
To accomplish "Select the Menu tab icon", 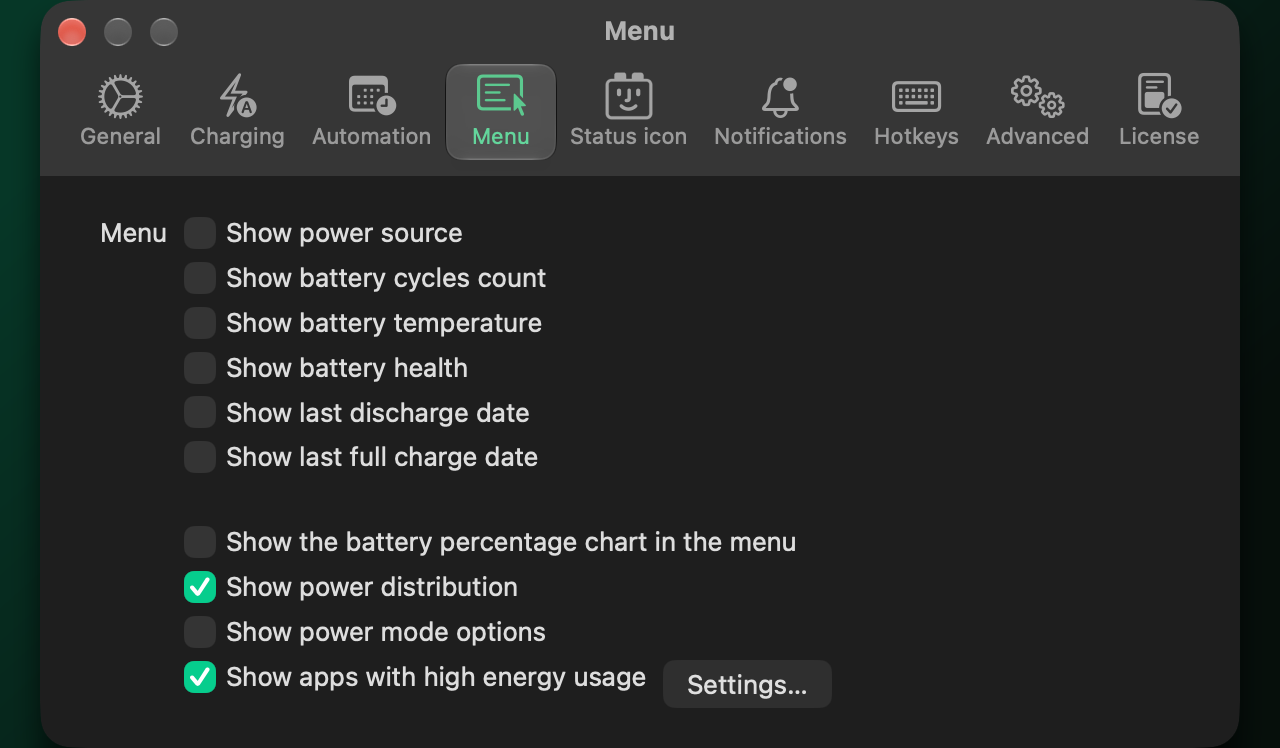I will pos(501,96).
